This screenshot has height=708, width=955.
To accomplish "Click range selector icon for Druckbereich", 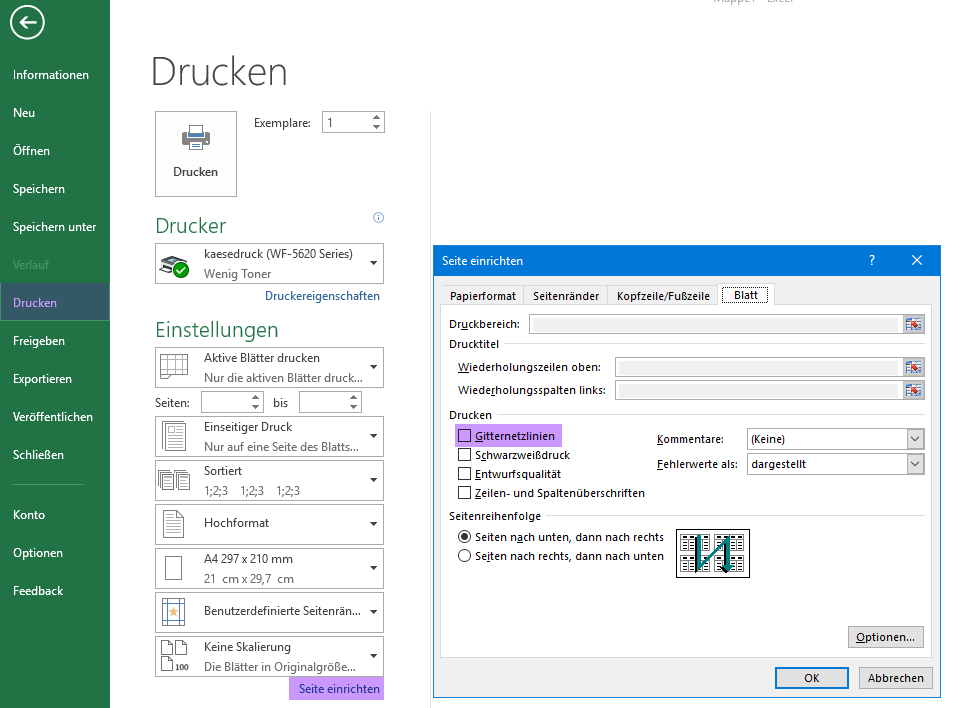I will 913,324.
